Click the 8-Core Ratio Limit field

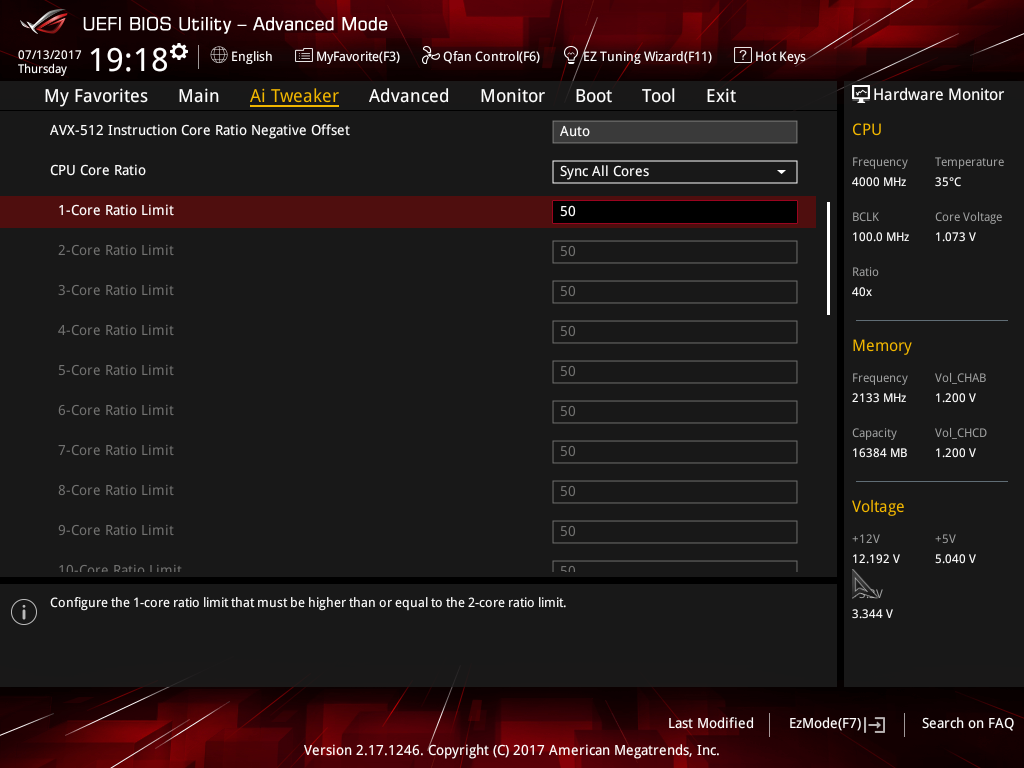(675, 492)
